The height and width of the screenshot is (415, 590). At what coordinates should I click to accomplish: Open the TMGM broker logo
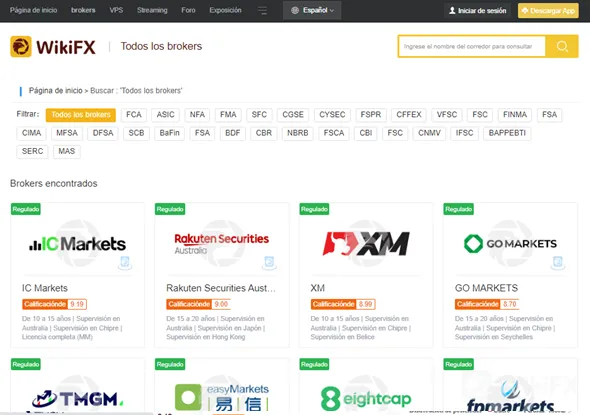(78, 399)
